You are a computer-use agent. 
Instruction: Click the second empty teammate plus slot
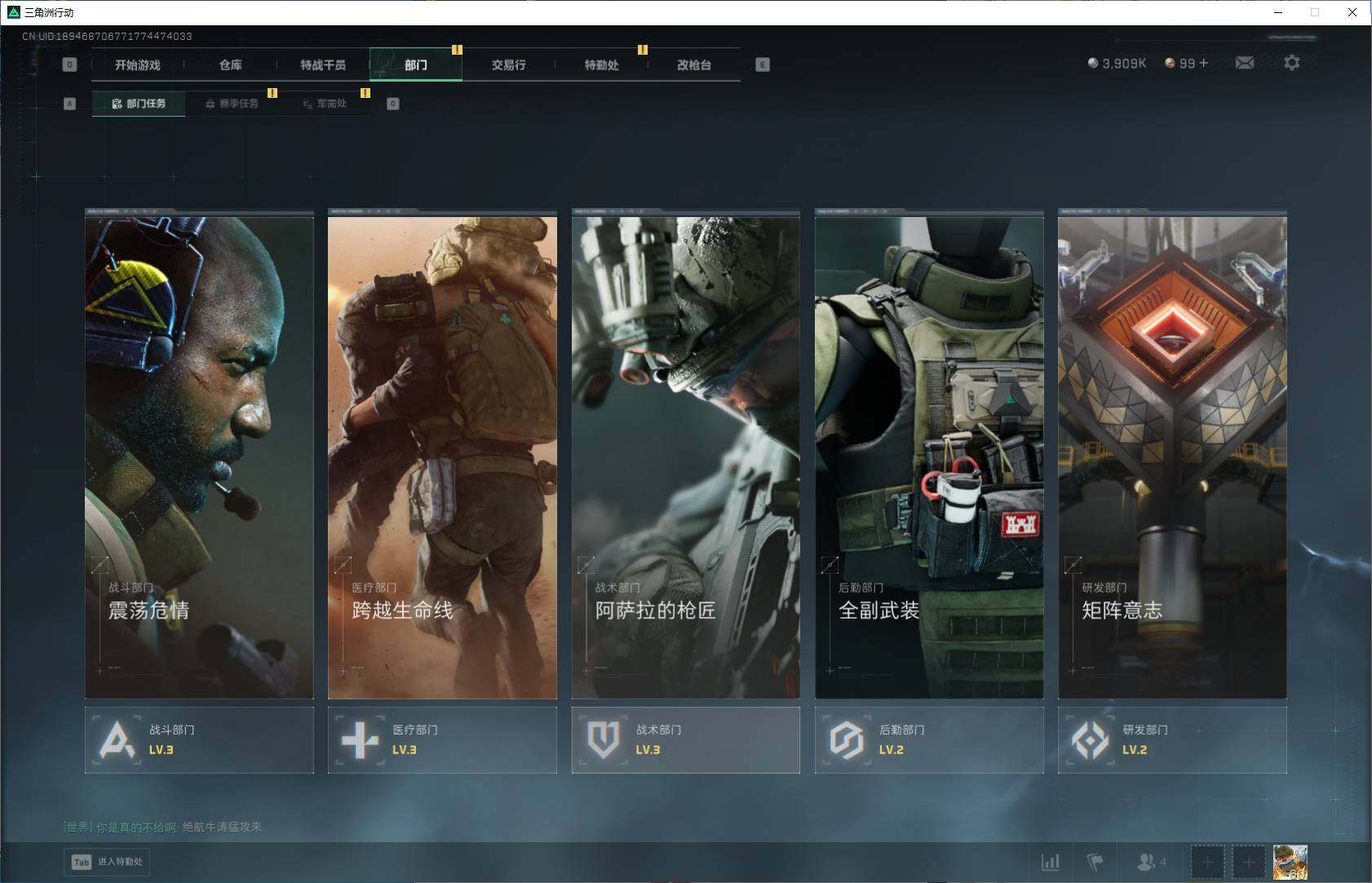tap(1248, 862)
